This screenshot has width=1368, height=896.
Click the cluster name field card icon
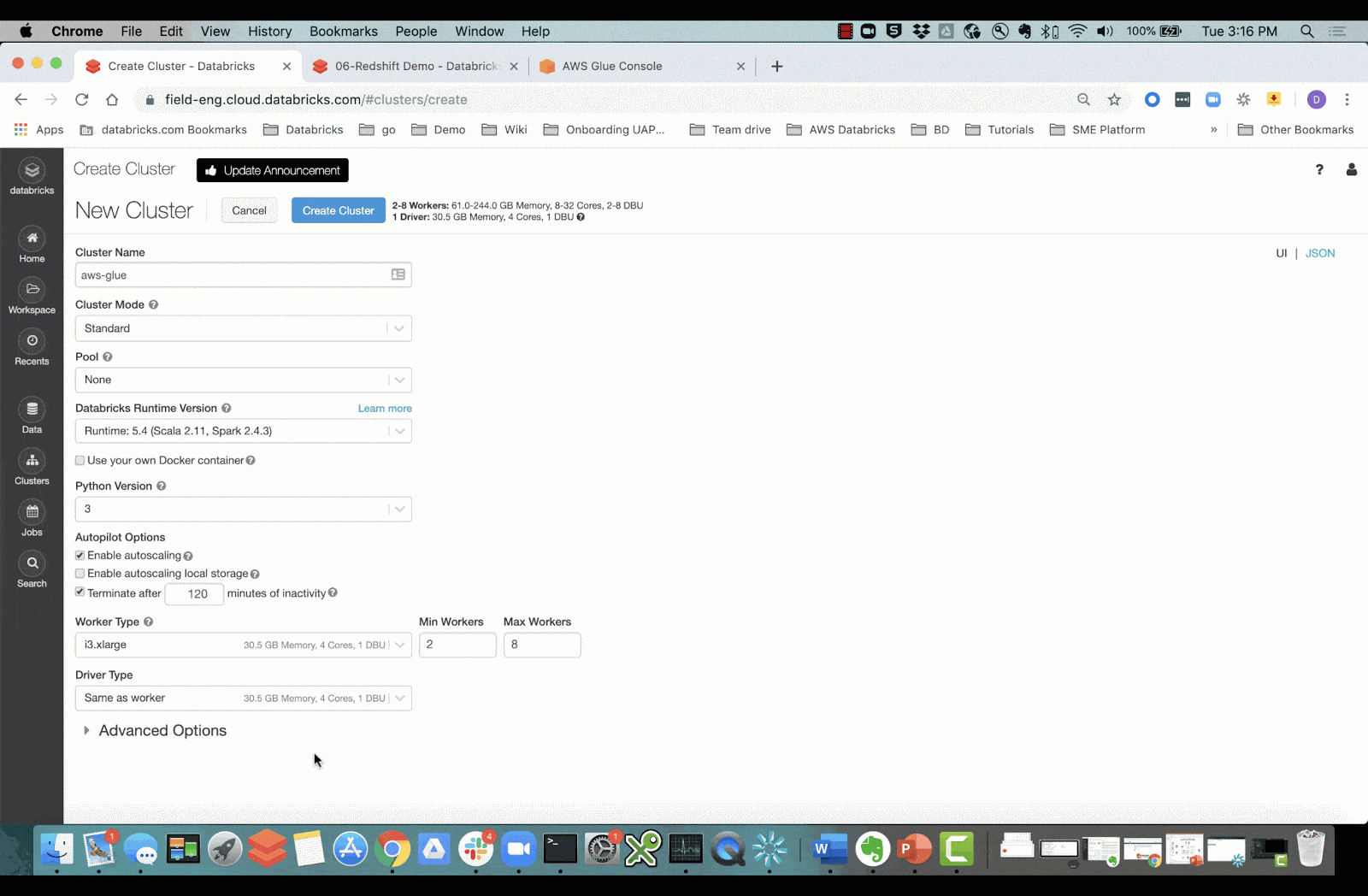398,274
